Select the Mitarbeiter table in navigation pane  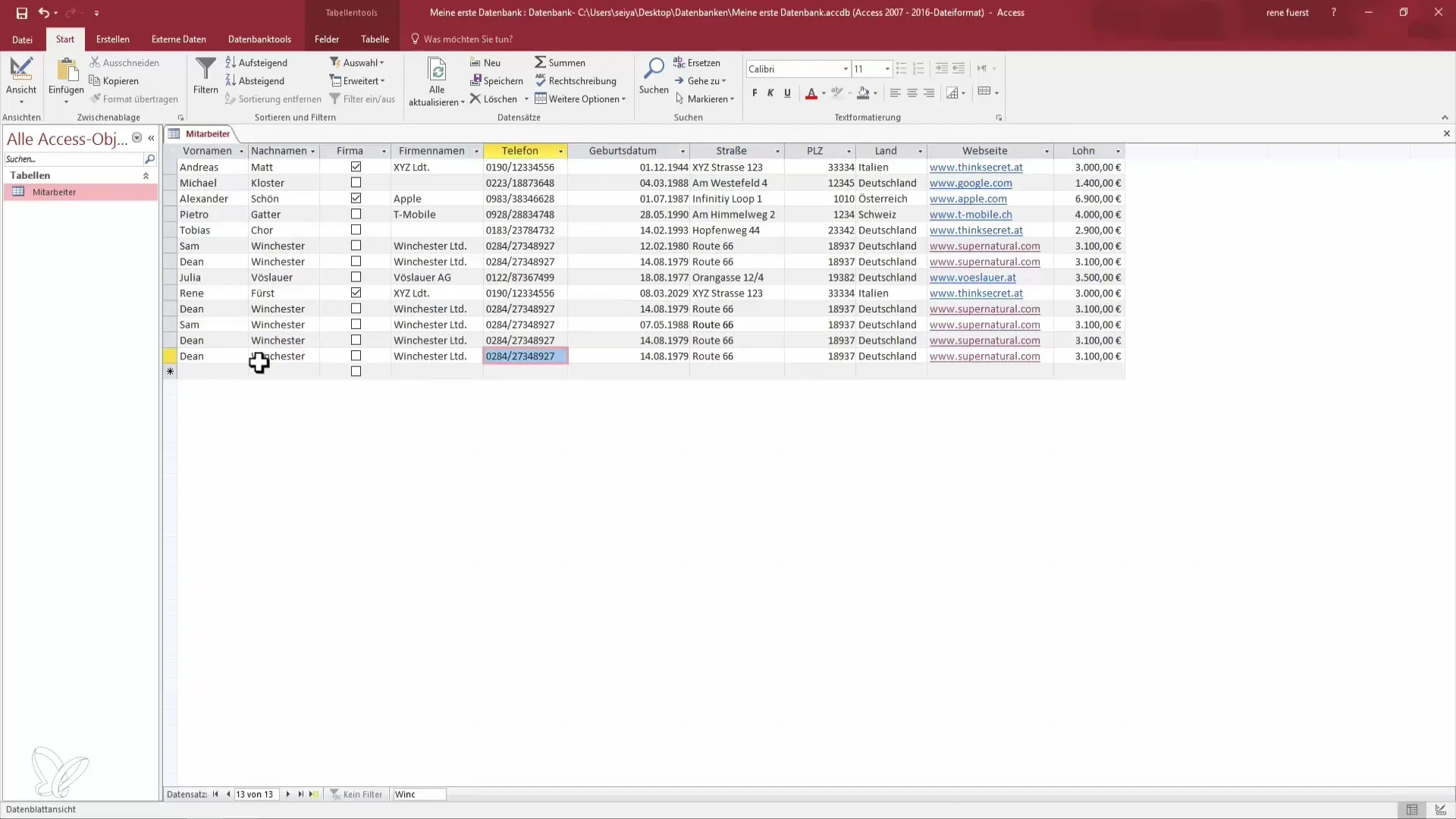[x=80, y=192]
